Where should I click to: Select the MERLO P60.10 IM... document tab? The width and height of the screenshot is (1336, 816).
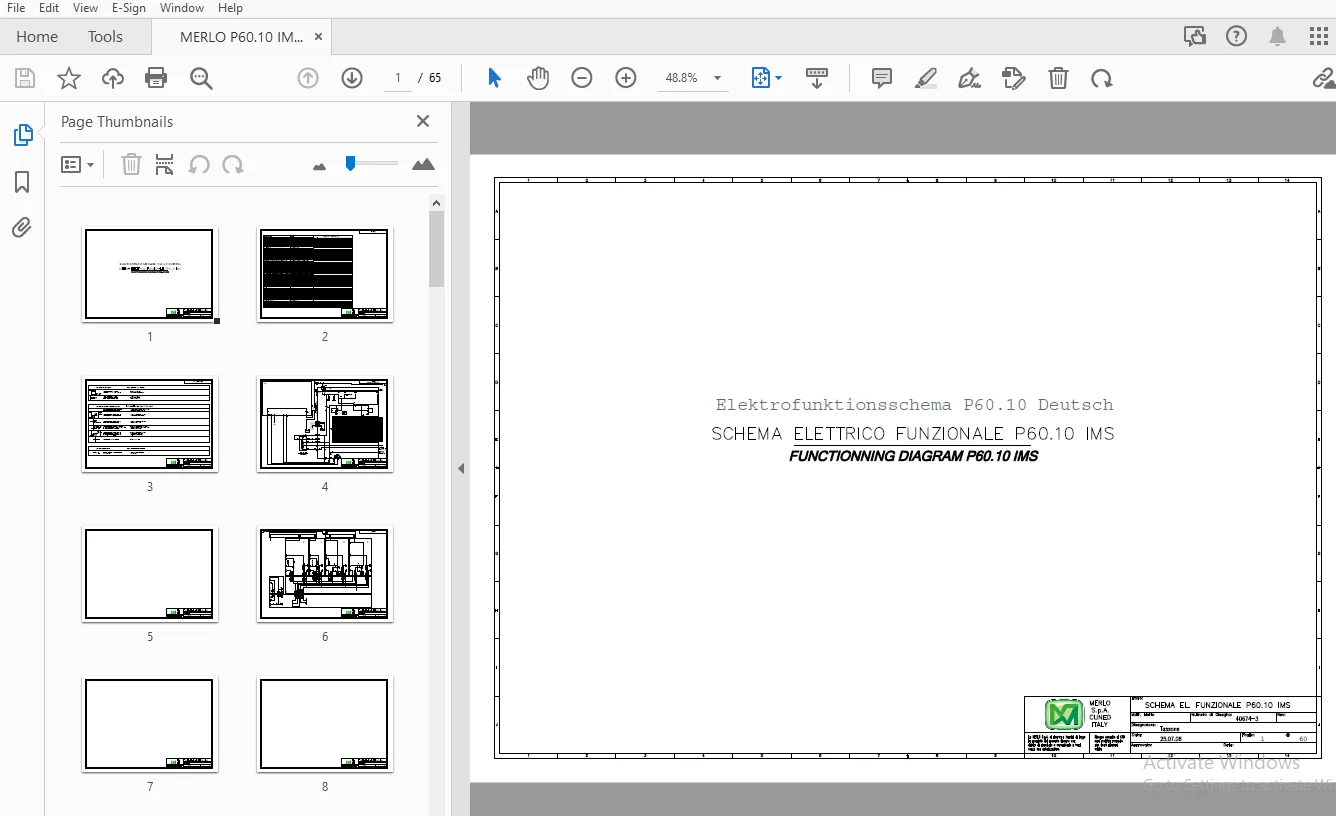tap(241, 37)
